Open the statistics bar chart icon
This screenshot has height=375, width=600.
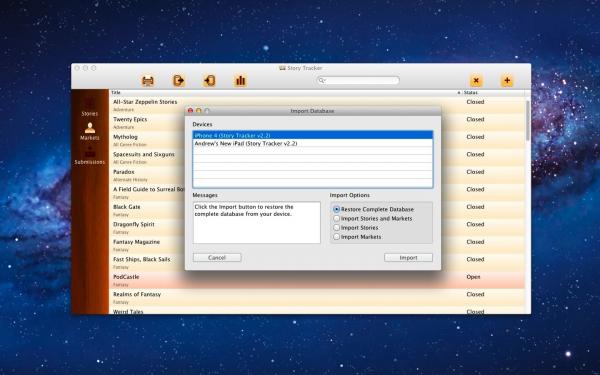(240, 81)
